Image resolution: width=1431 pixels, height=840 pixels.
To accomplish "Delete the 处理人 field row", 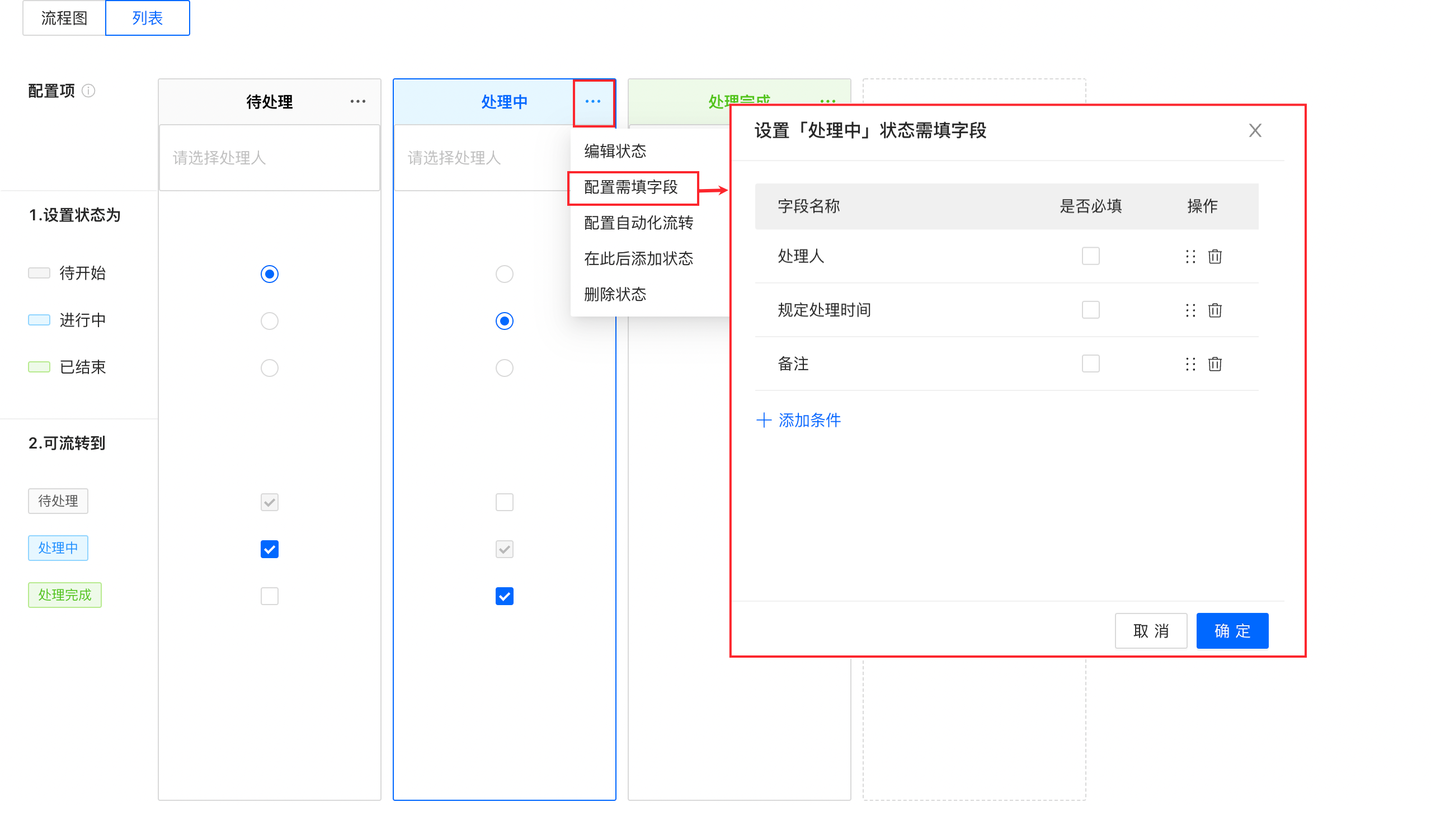I will (x=1215, y=257).
